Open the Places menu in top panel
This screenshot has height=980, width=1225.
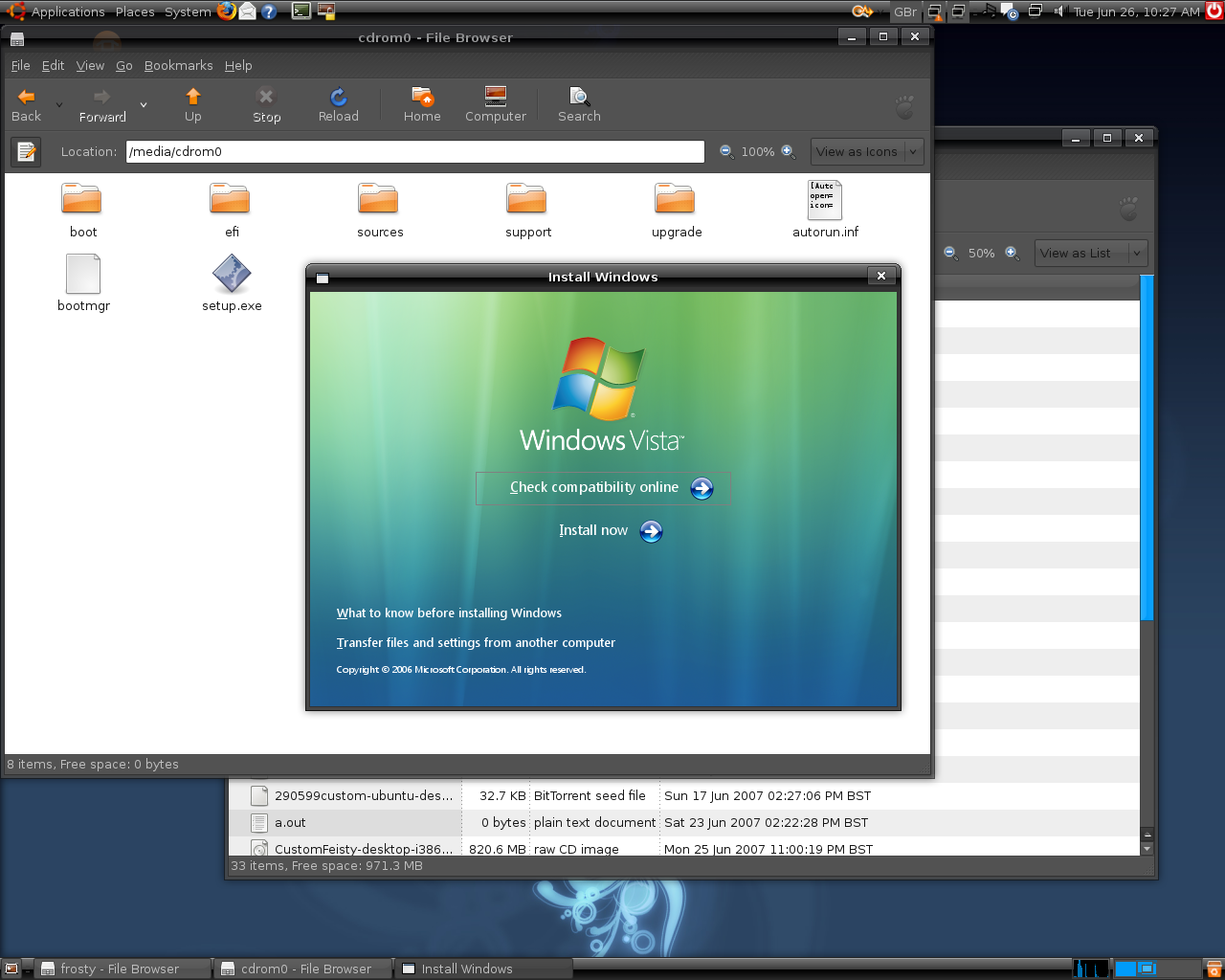tap(135, 12)
